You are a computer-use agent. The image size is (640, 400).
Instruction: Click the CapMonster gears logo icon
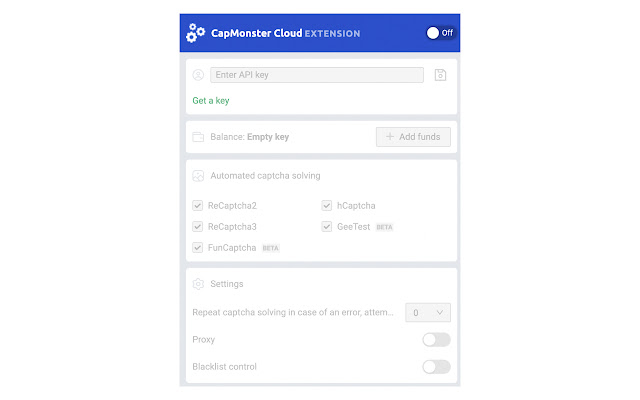(x=196, y=33)
